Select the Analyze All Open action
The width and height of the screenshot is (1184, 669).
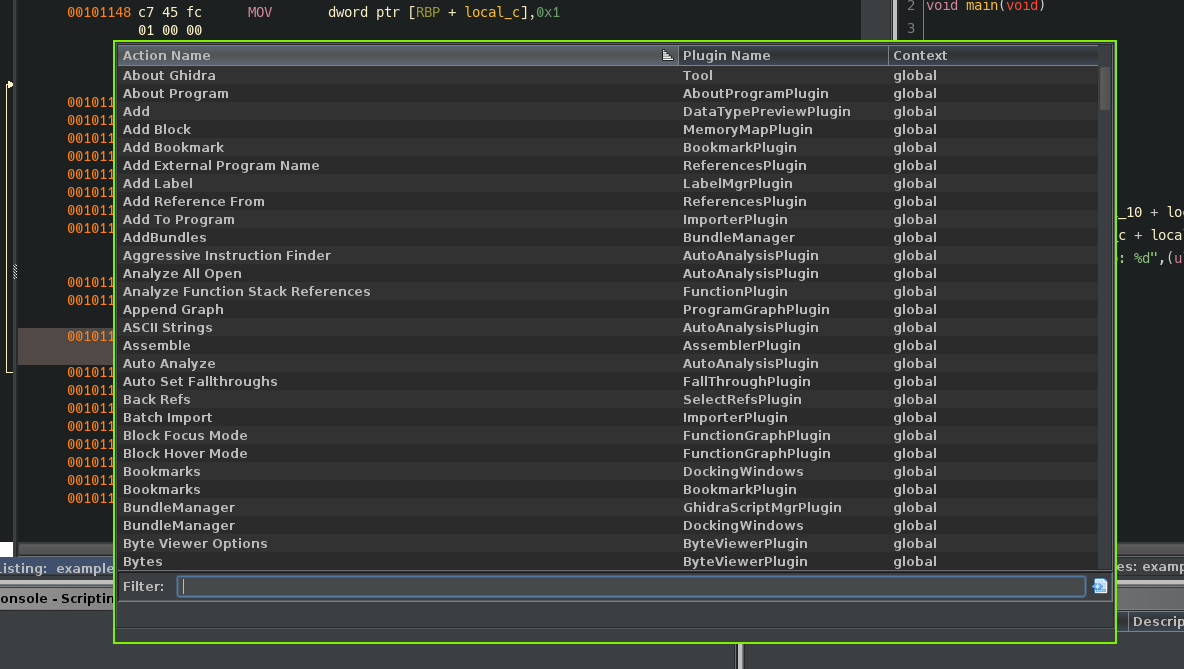point(608,274)
